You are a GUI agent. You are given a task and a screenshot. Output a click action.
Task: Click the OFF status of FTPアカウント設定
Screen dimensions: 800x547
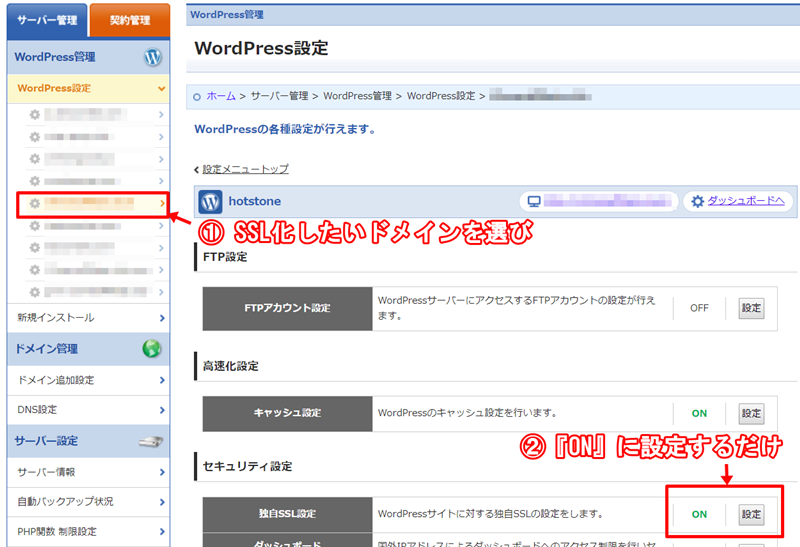click(x=699, y=308)
